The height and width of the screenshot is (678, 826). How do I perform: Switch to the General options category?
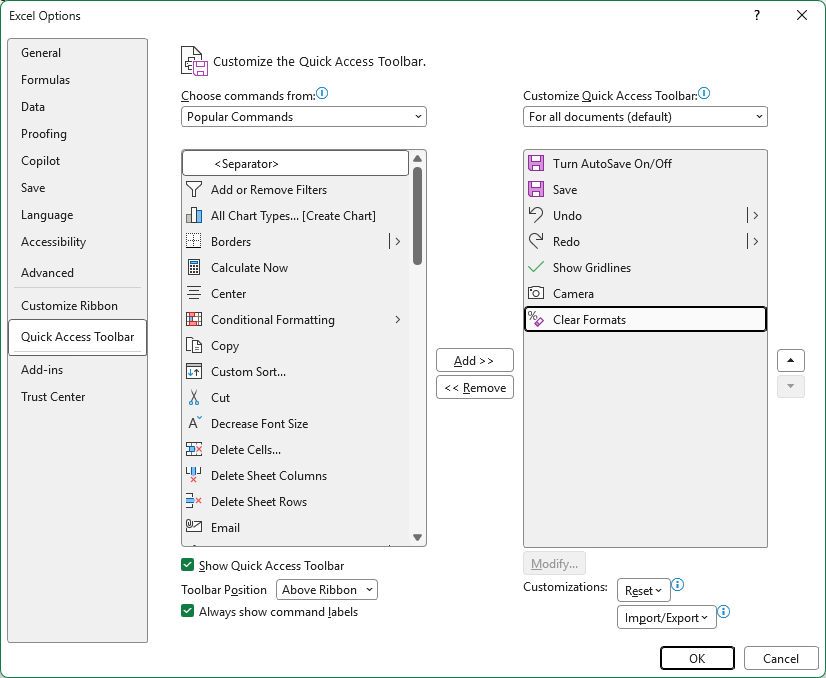click(77, 53)
